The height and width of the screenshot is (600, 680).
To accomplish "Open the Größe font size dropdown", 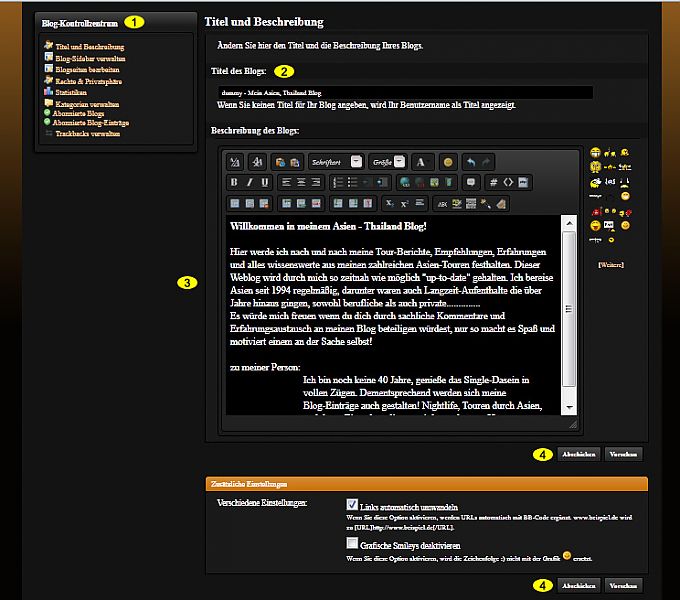I will pos(388,162).
